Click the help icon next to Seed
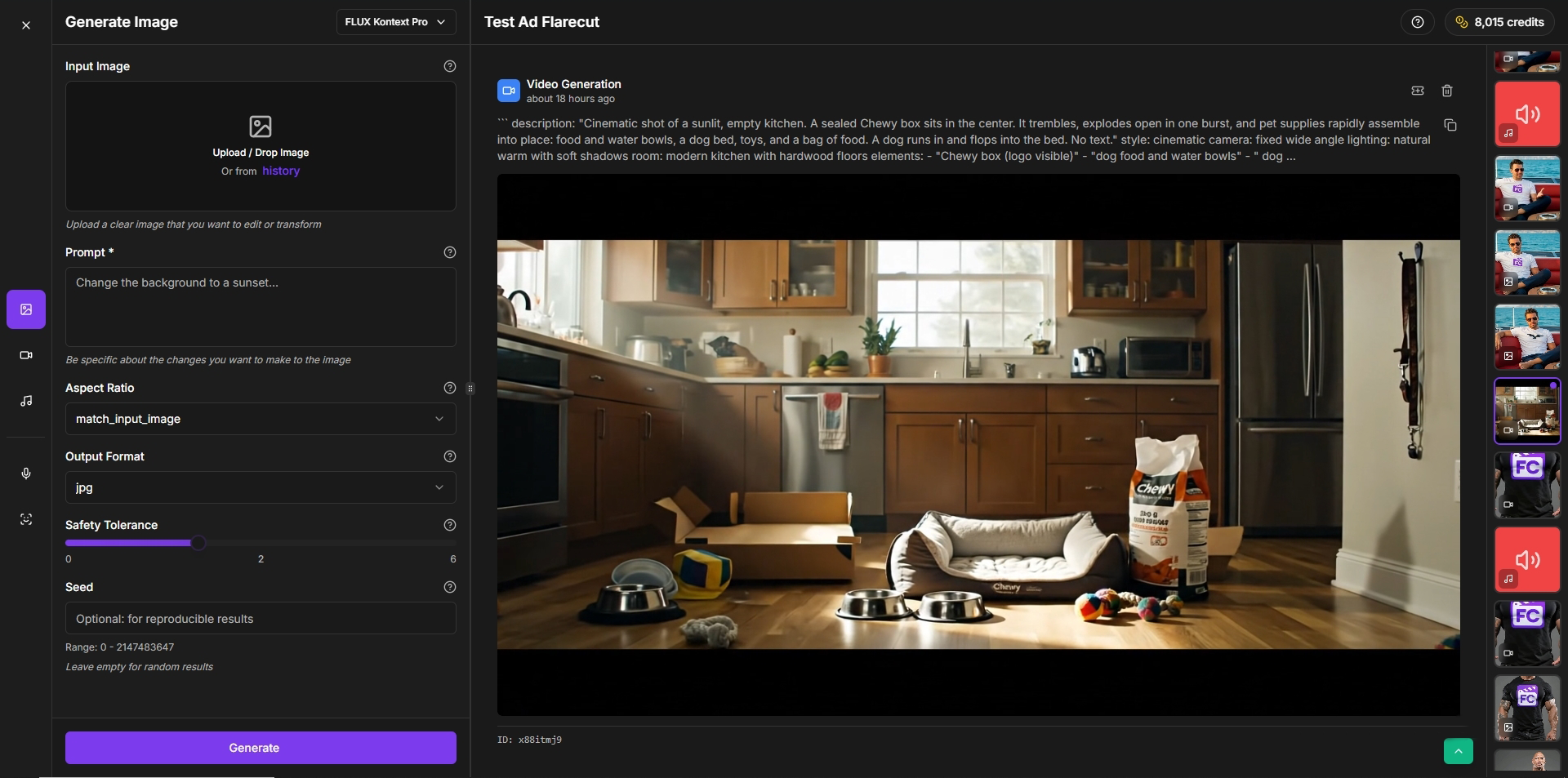The height and width of the screenshot is (778, 1568). [449, 587]
